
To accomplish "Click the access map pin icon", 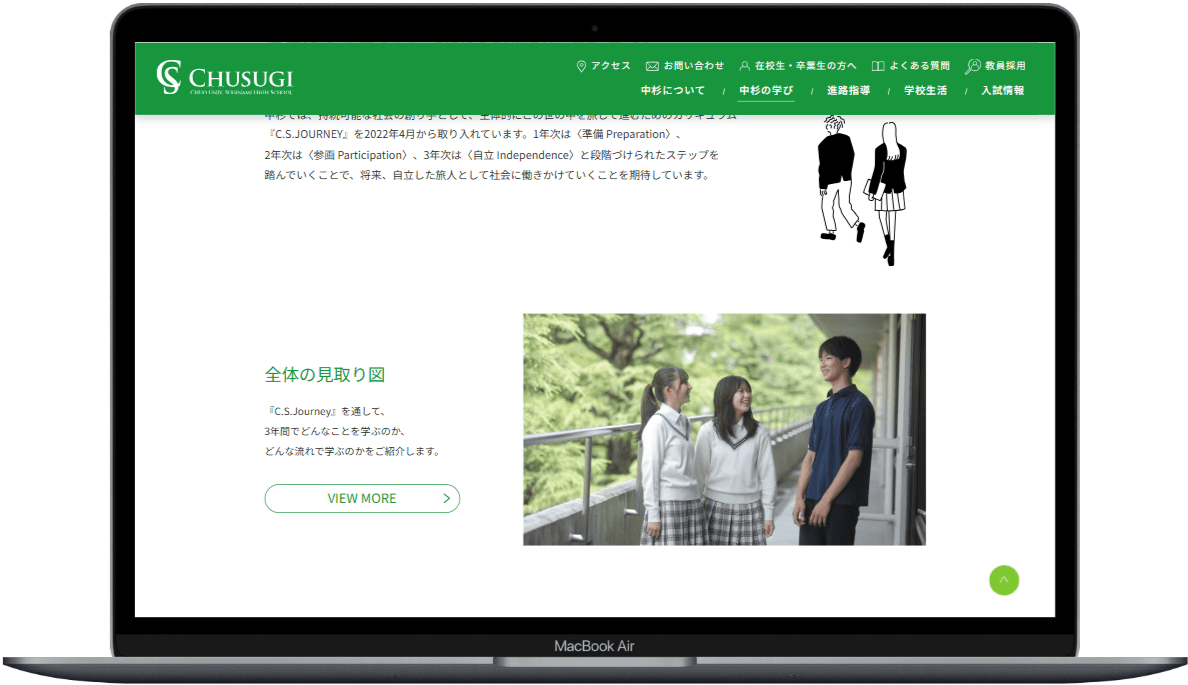I will point(581,66).
